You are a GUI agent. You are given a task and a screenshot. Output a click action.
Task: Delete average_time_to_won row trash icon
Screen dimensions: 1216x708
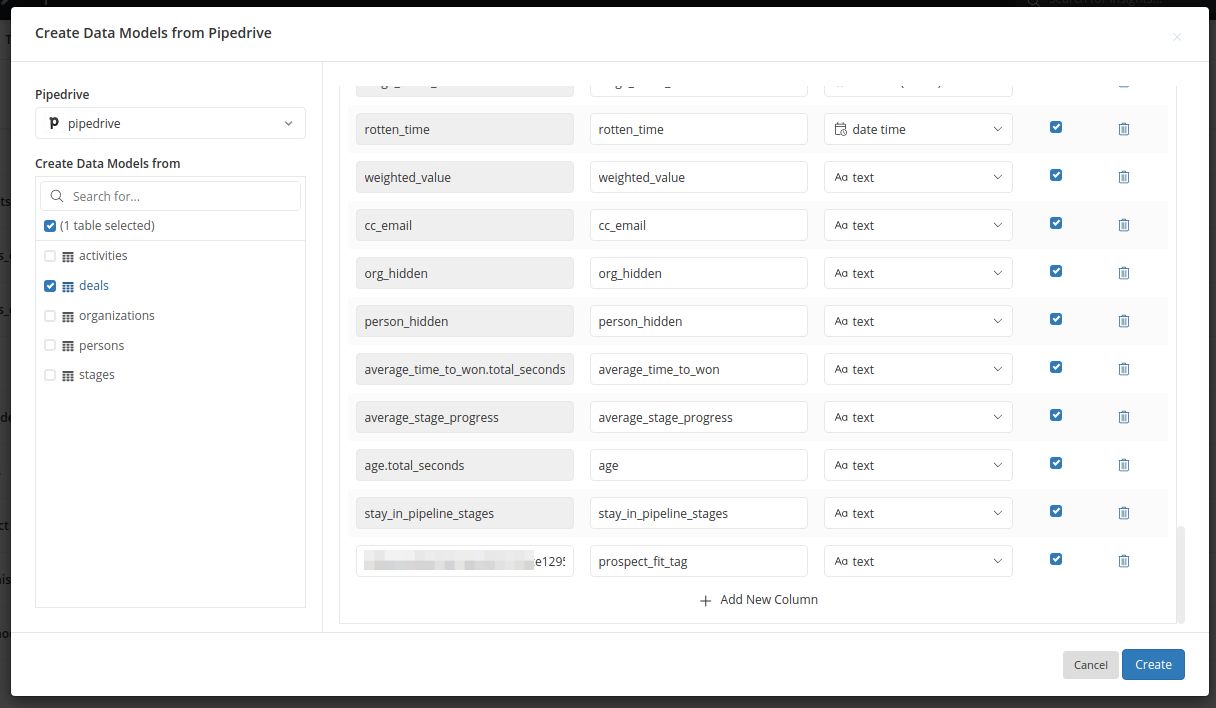coord(1123,369)
